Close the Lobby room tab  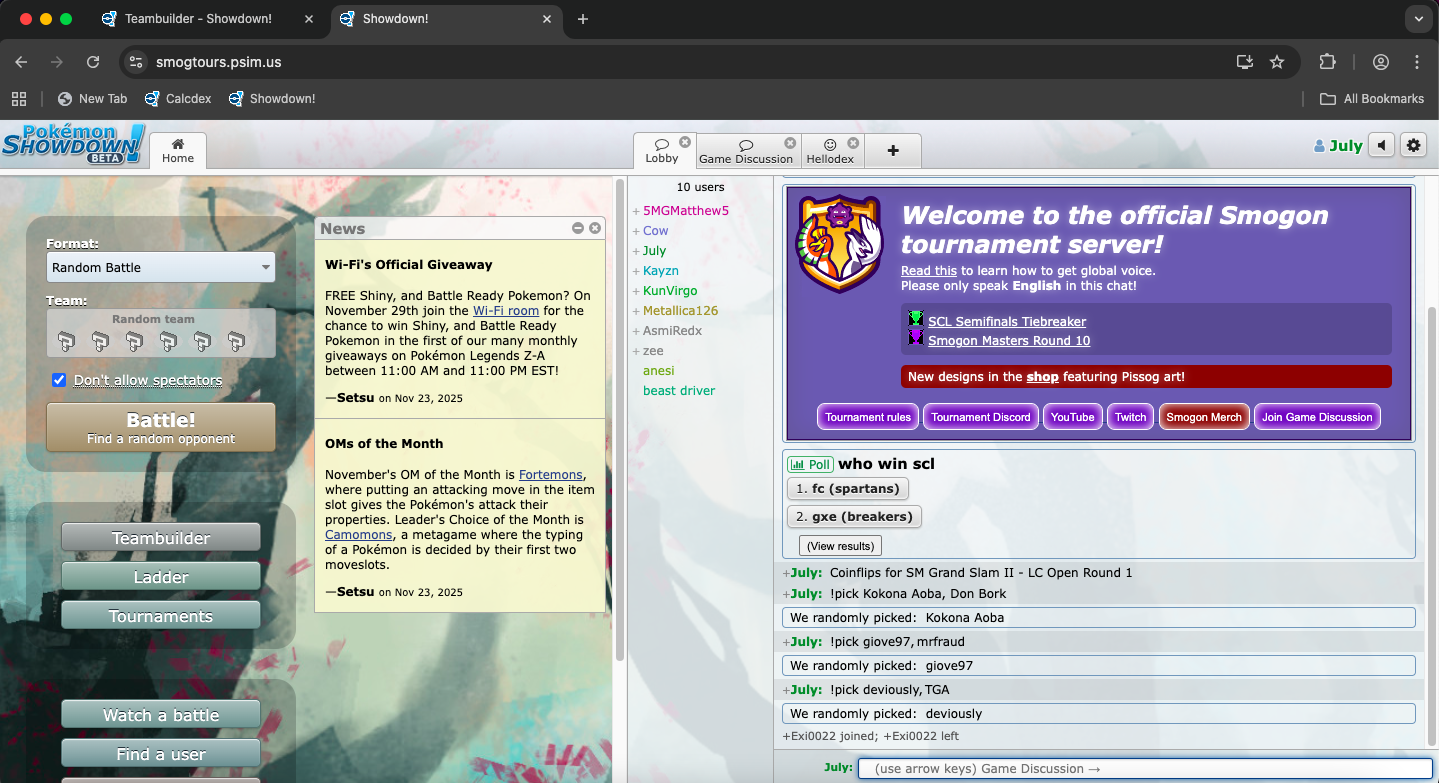(x=685, y=143)
